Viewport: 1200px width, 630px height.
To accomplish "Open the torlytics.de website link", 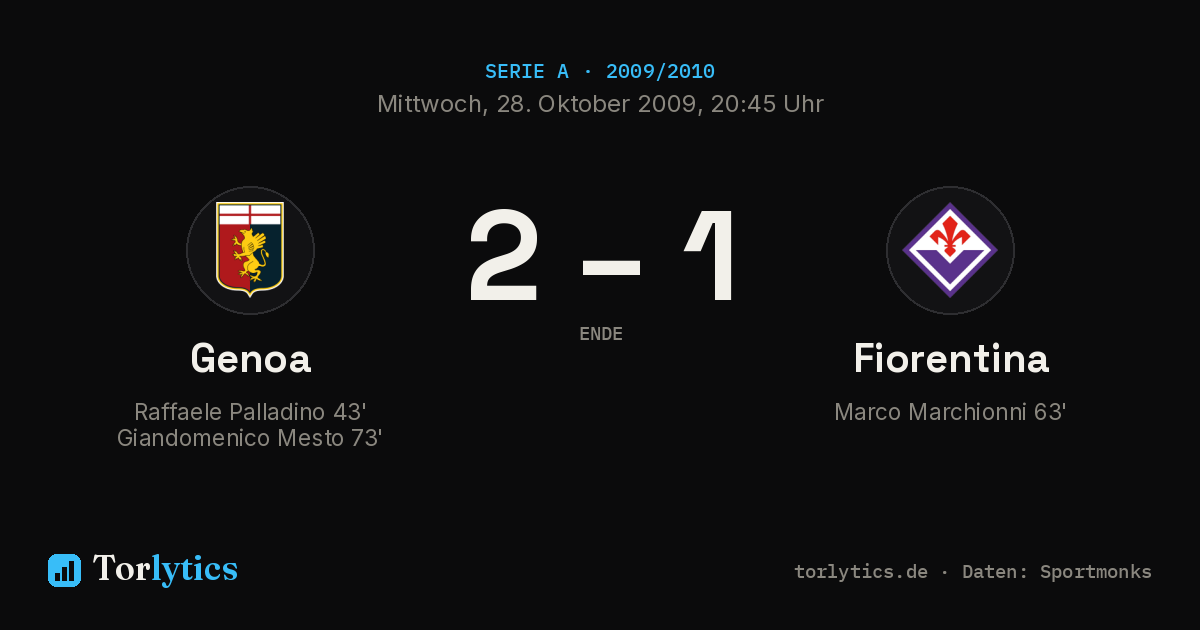I will click(x=861, y=572).
